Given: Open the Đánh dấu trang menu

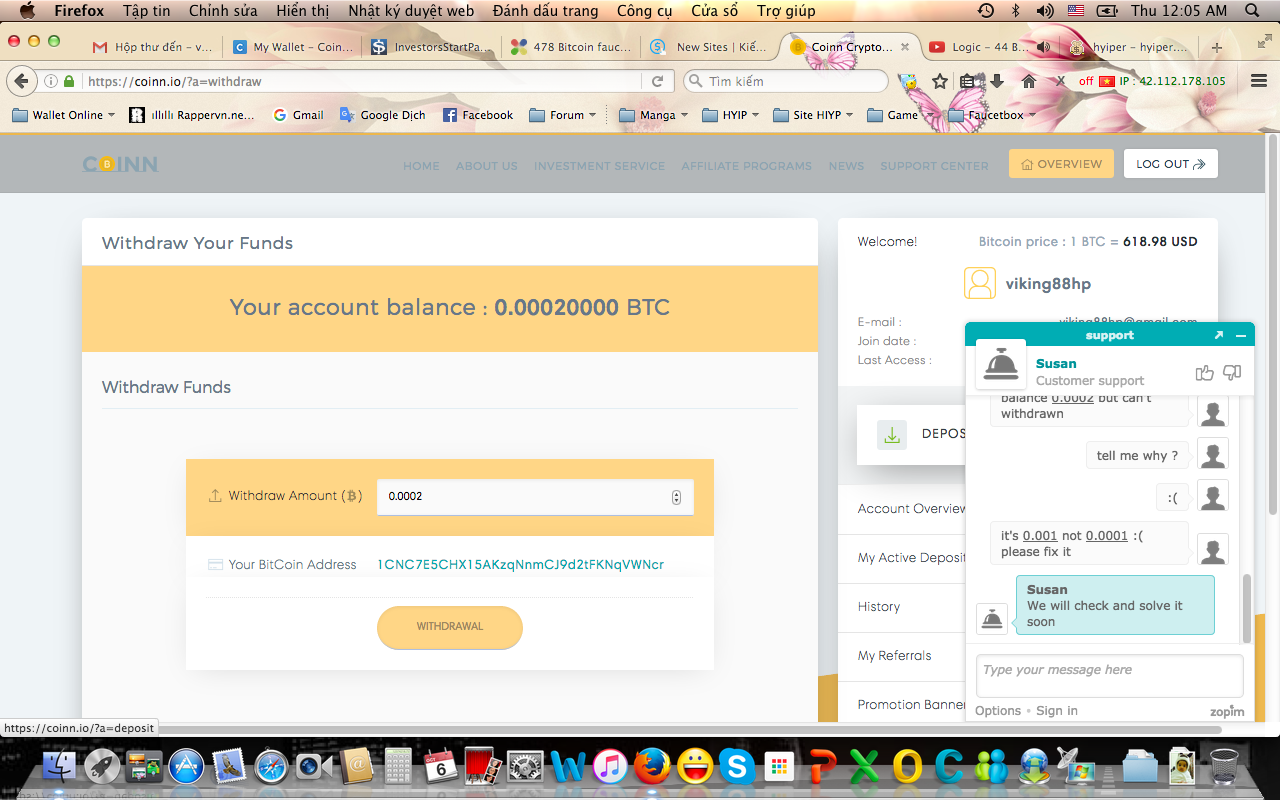Looking at the screenshot, I should click(x=545, y=11).
